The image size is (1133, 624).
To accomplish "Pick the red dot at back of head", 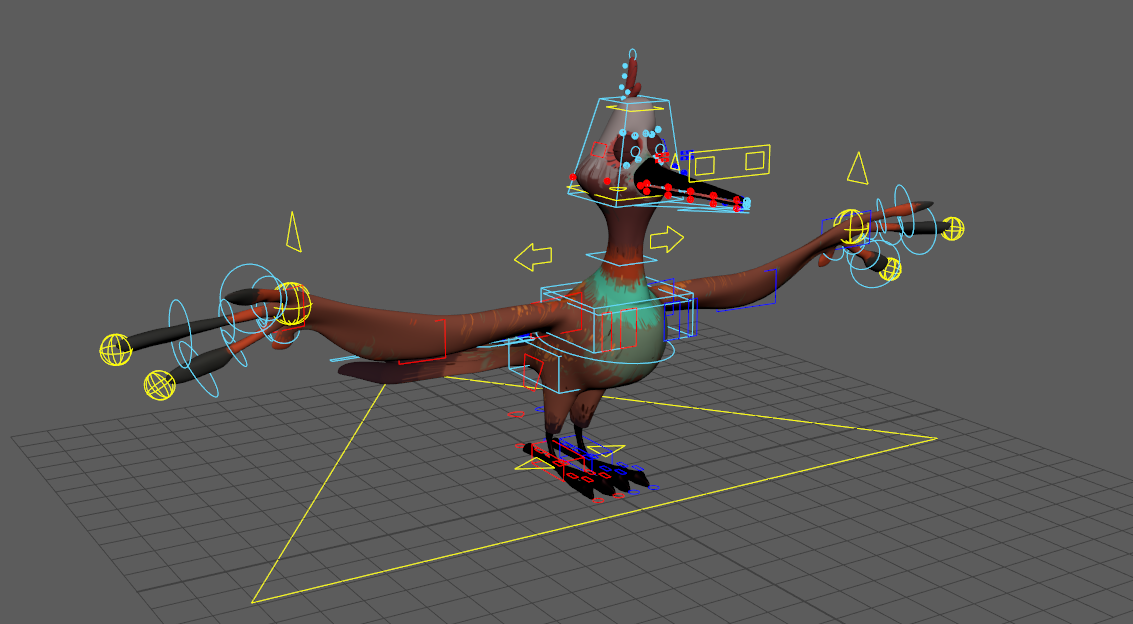I will pyautogui.click(x=573, y=177).
